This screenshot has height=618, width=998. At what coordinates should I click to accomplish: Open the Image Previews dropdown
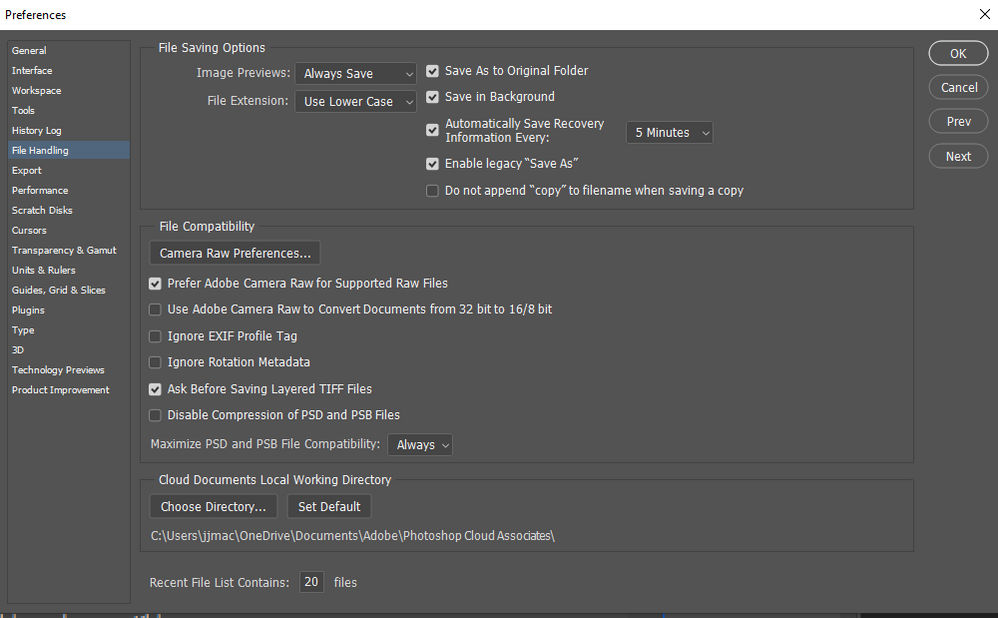pyautogui.click(x=355, y=73)
